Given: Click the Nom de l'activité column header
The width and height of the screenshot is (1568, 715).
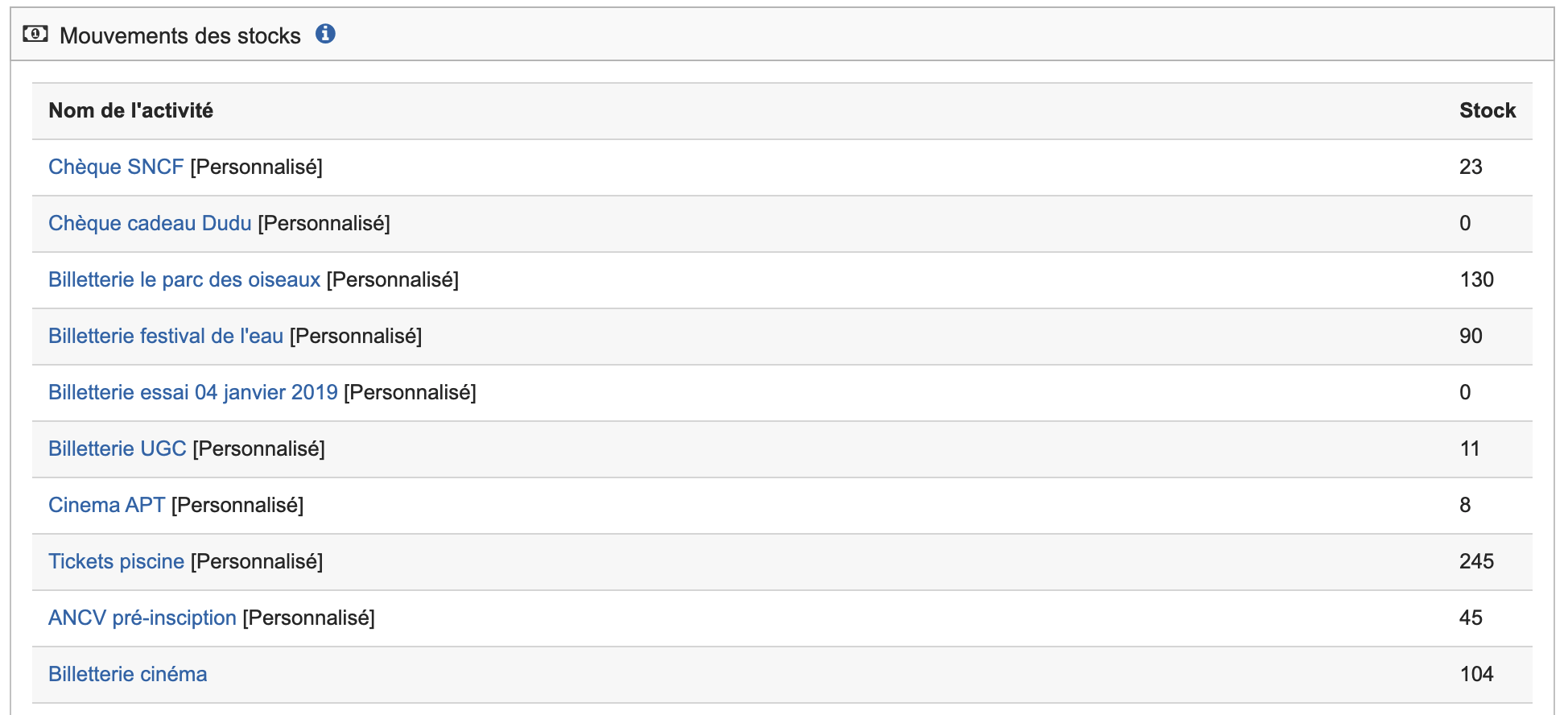Looking at the screenshot, I should coord(131,110).
